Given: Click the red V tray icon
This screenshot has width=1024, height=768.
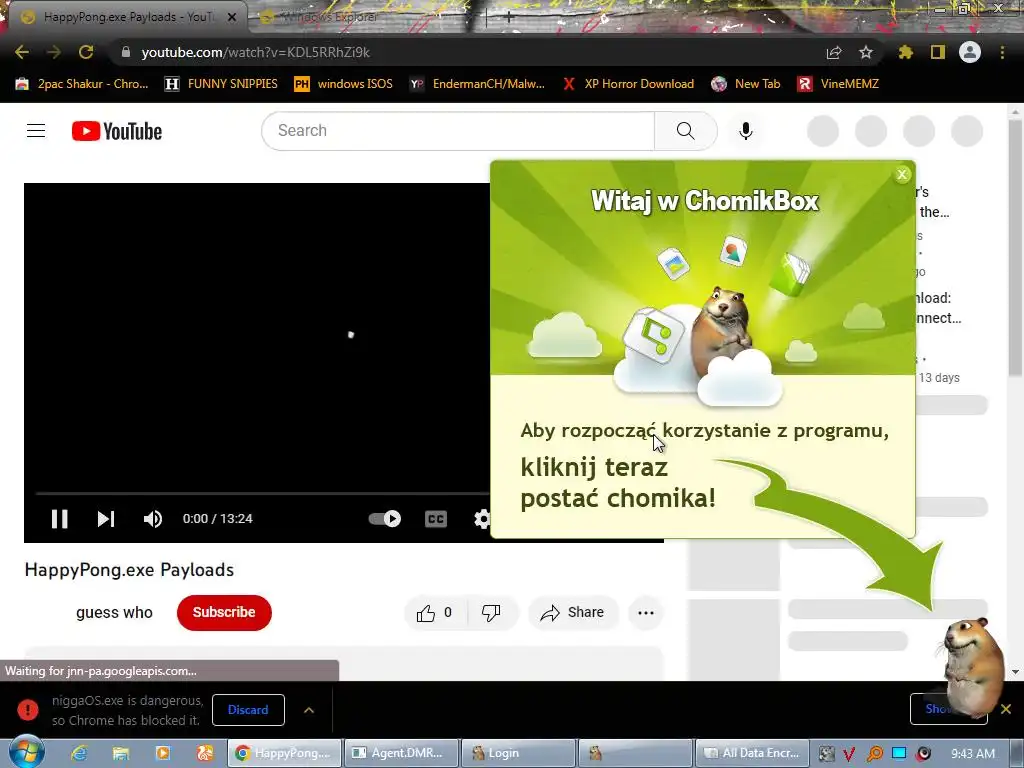Looking at the screenshot, I should (849, 754).
